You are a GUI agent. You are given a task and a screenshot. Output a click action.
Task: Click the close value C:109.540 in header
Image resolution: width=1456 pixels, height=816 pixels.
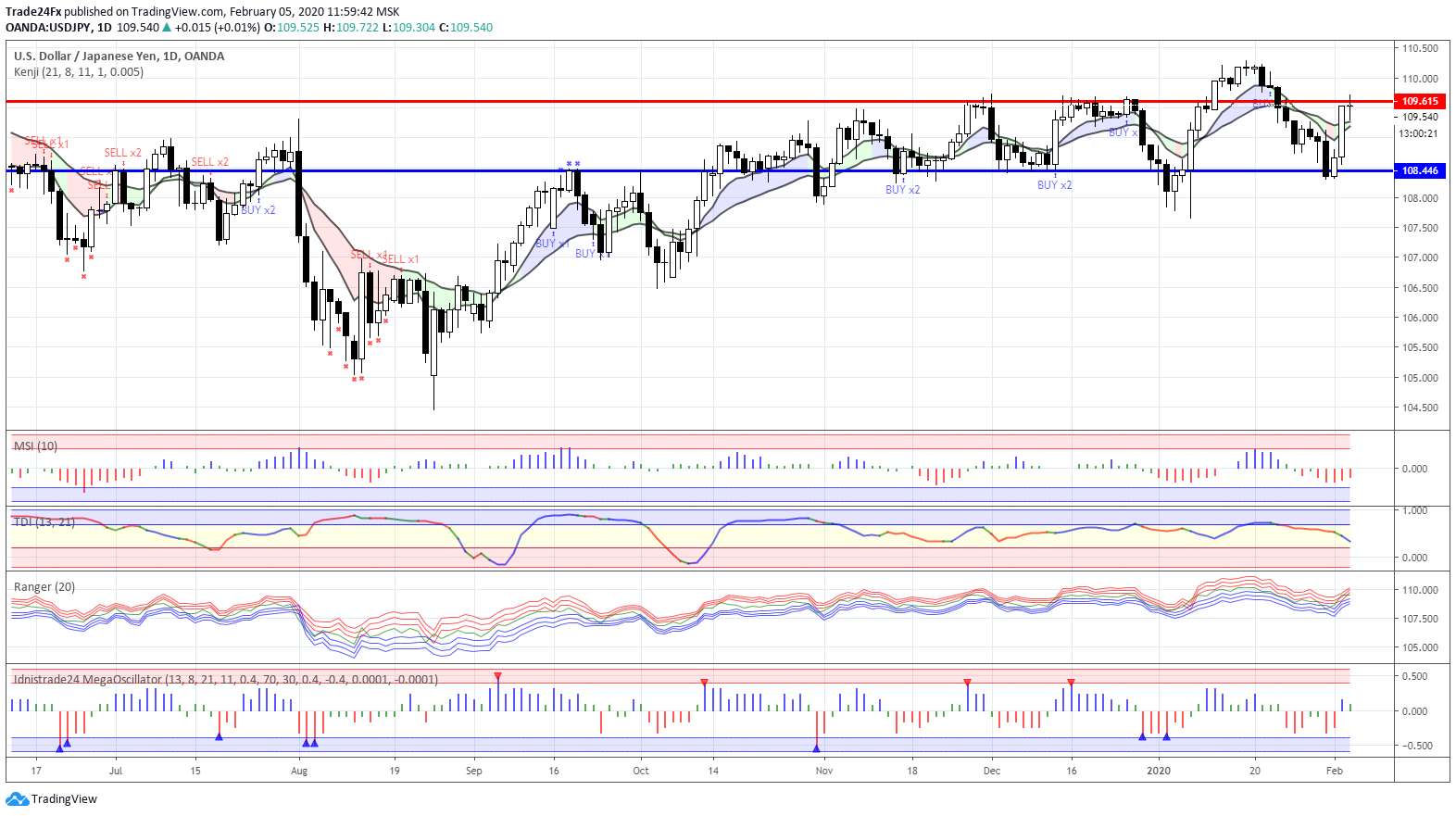click(x=466, y=27)
